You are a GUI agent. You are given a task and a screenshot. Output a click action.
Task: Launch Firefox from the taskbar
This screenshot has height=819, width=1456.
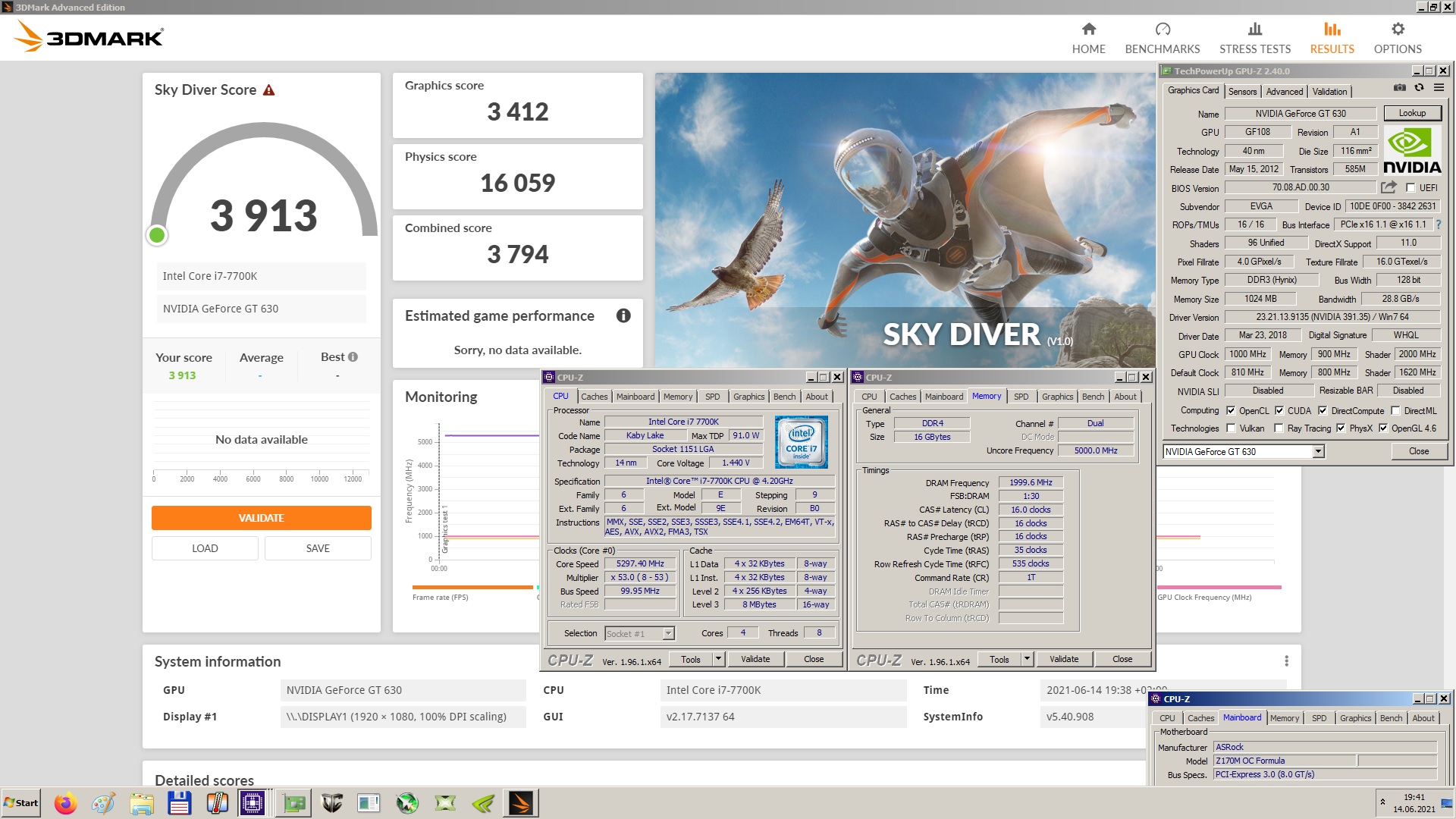[x=66, y=803]
